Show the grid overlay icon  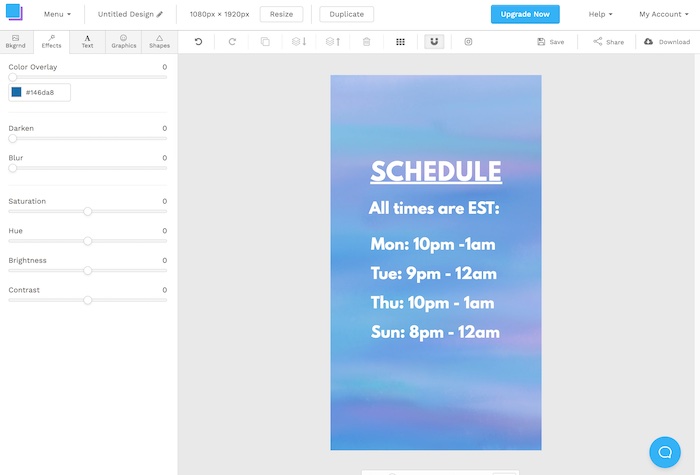click(x=400, y=42)
